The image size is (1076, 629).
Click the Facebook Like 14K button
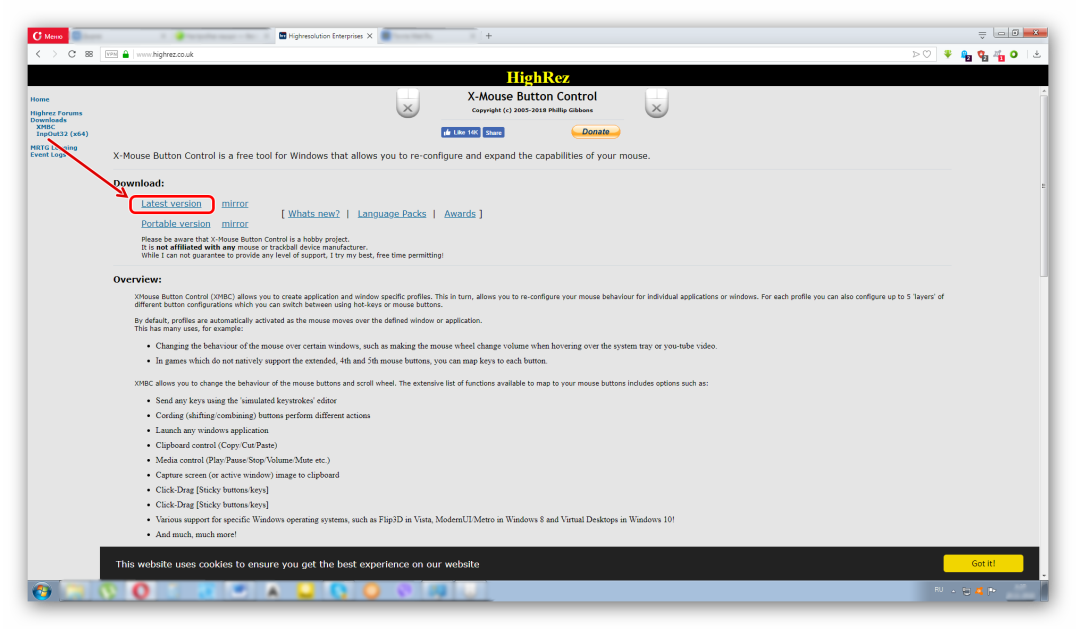460,132
